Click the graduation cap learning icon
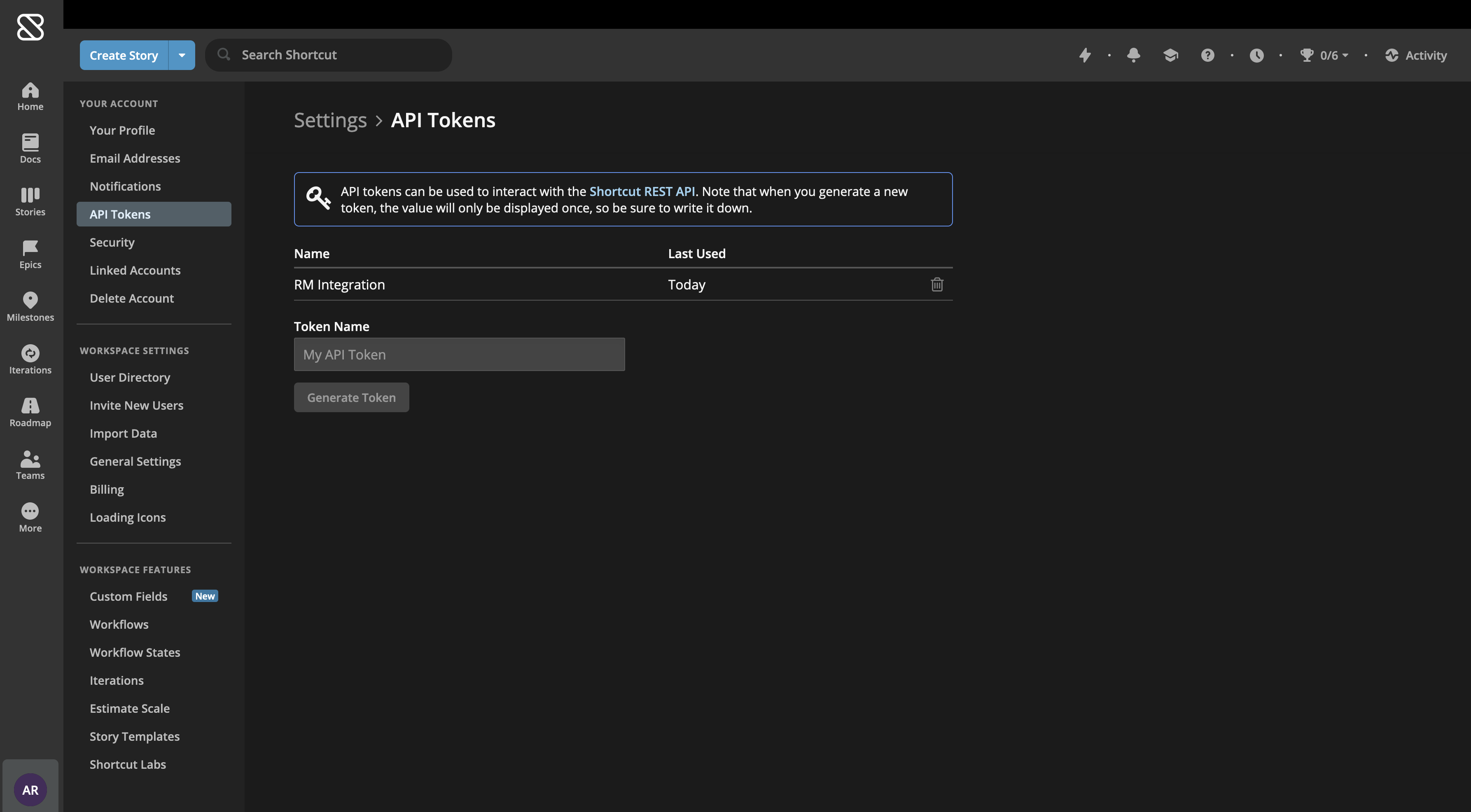This screenshot has height=812, width=1471. 1171,56
